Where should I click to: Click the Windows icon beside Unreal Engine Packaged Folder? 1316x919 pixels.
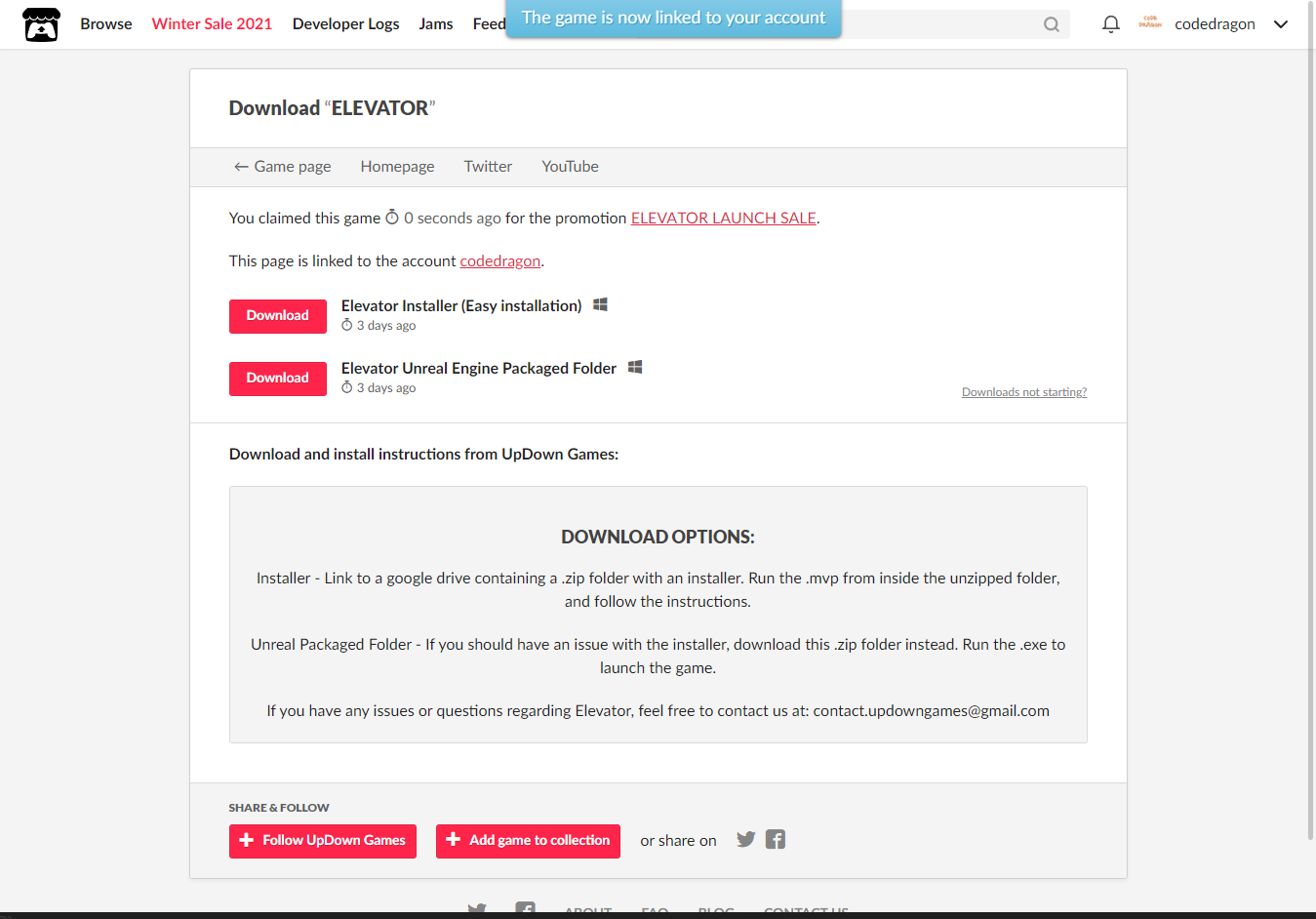[x=635, y=367]
